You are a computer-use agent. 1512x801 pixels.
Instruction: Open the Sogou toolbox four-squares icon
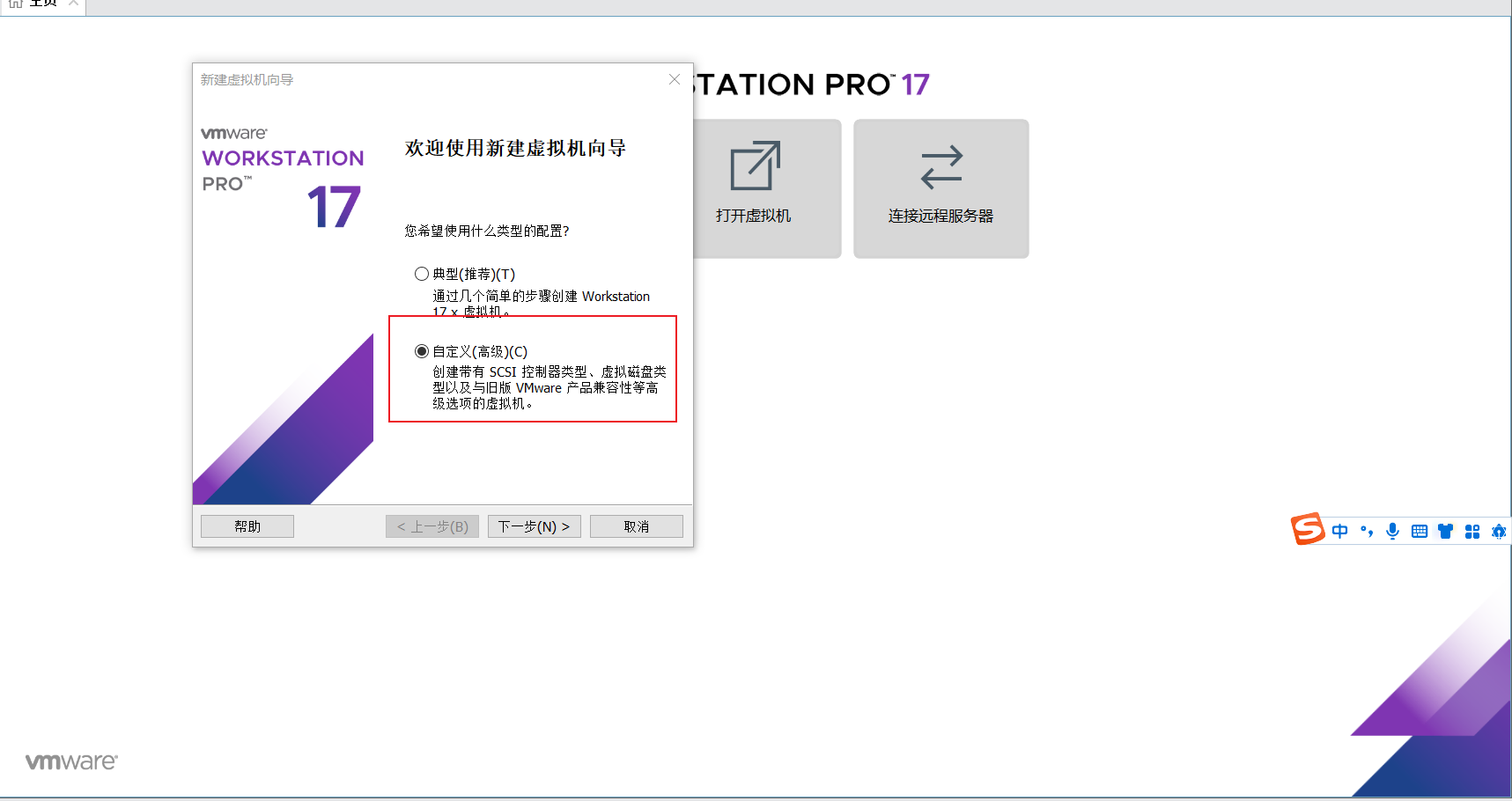pyautogui.click(x=1471, y=531)
